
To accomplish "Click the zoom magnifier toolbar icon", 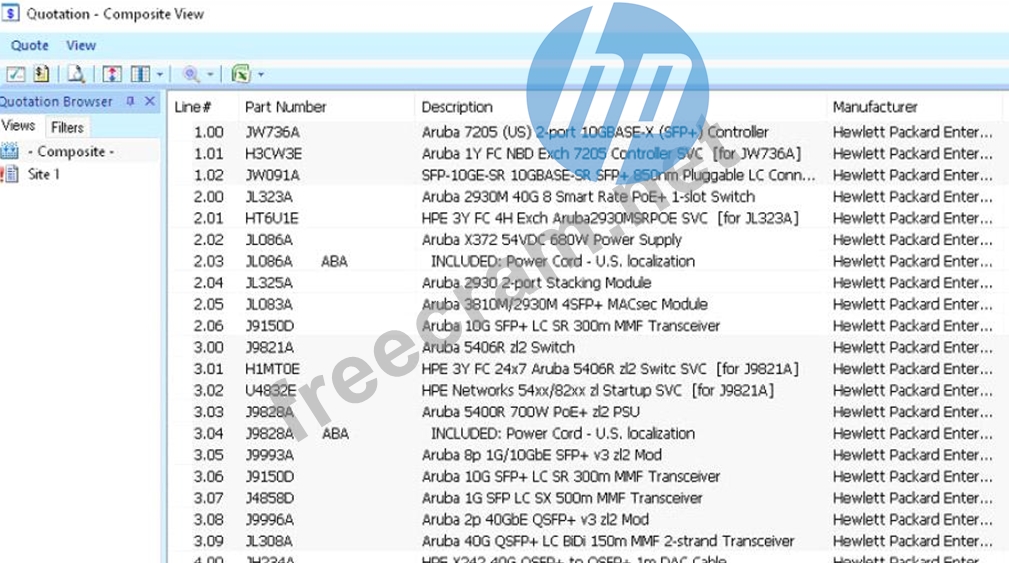I will (x=191, y=74).
